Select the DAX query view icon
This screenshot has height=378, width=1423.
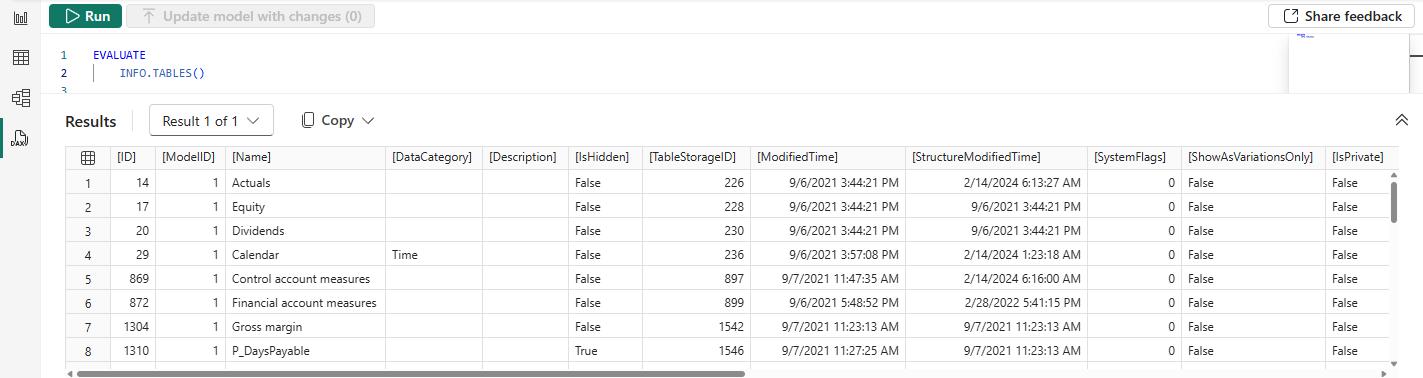20,137
